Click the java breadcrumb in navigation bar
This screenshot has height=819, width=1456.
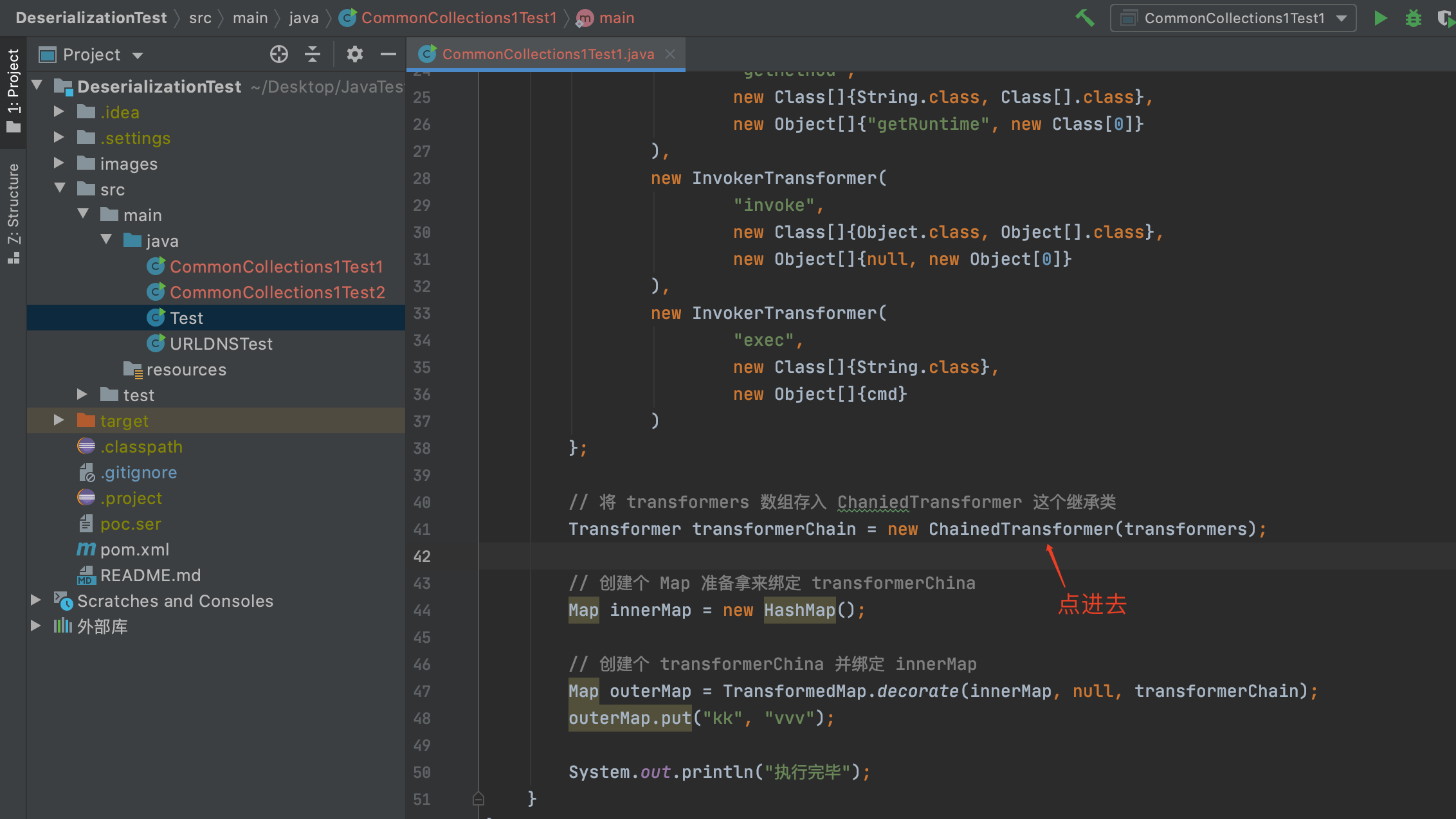click(x=304, y=18)
